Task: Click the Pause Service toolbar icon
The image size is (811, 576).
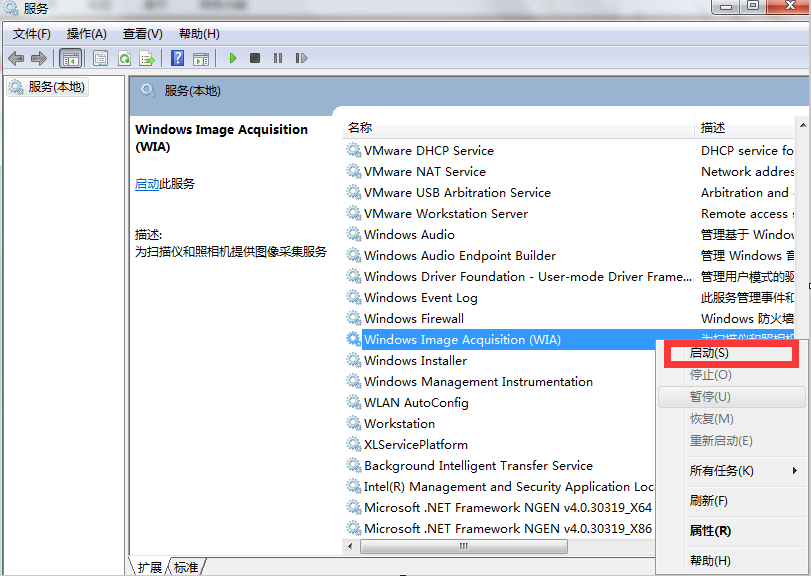Action: coord(277,58)
